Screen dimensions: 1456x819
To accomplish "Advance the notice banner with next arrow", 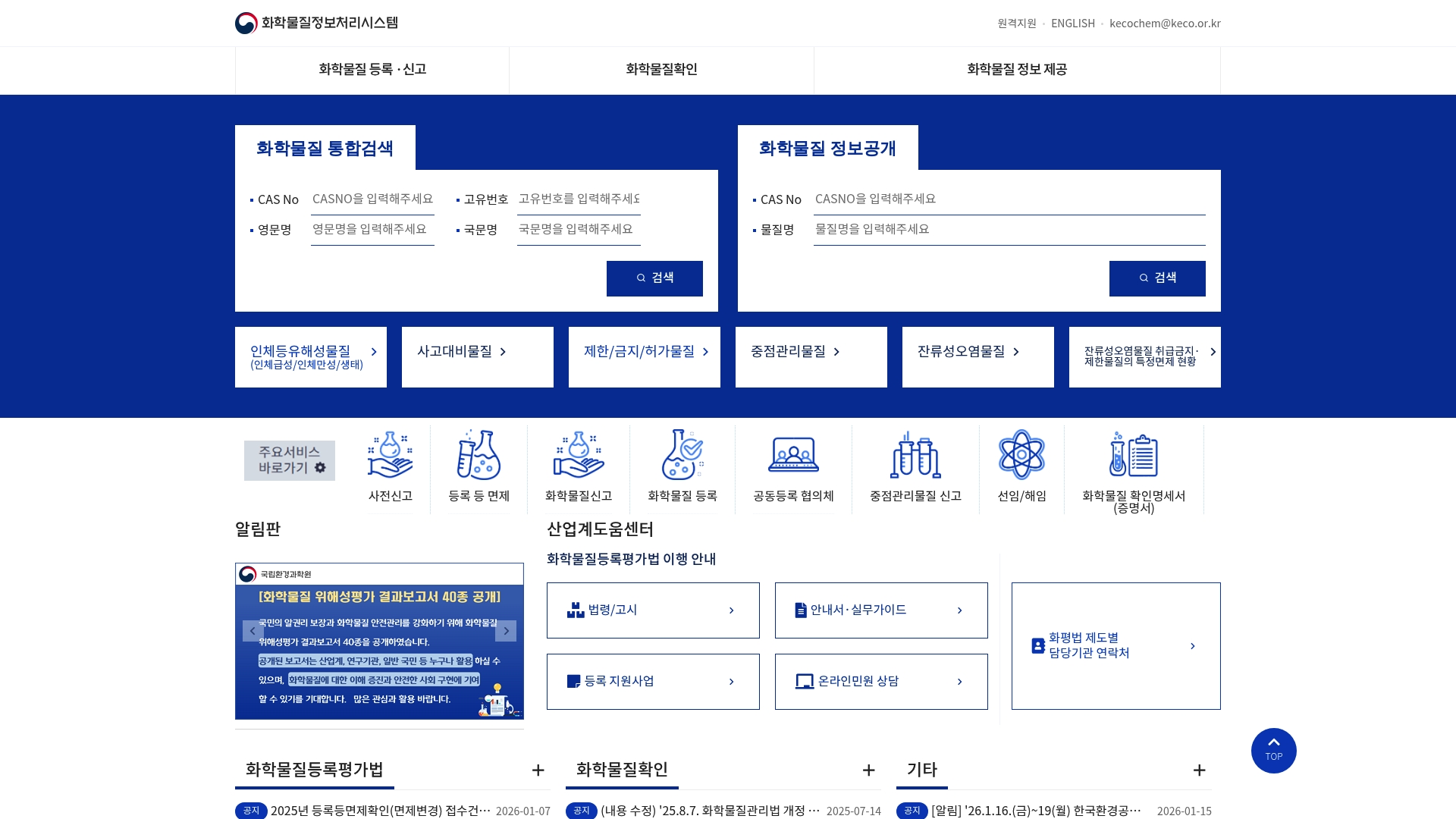I will (506, 630).
